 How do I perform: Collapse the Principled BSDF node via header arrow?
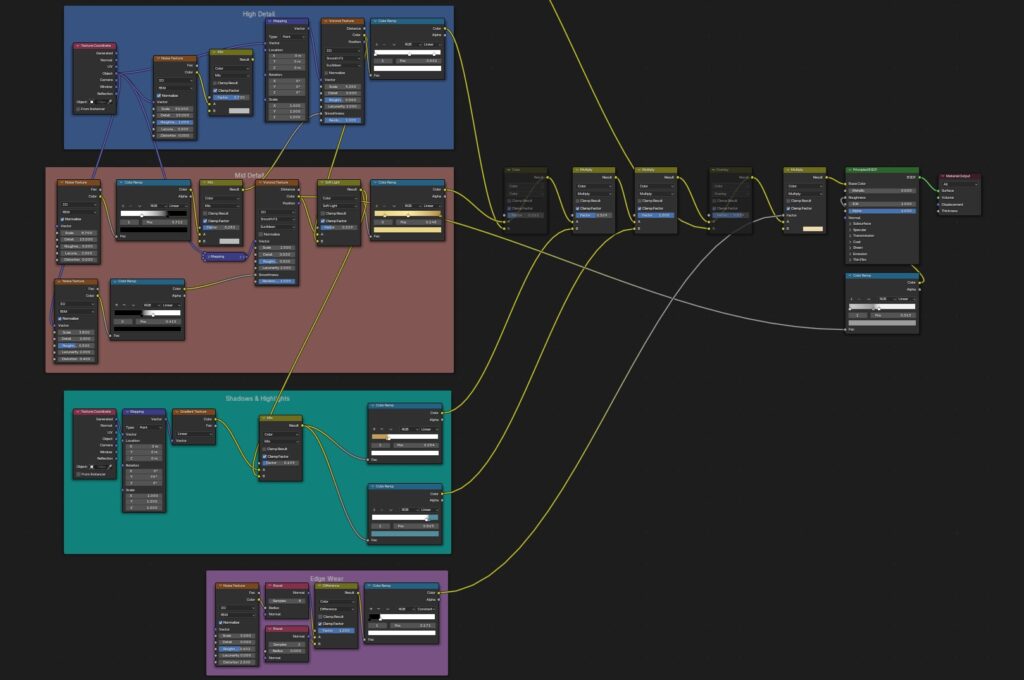click(850, 171)
